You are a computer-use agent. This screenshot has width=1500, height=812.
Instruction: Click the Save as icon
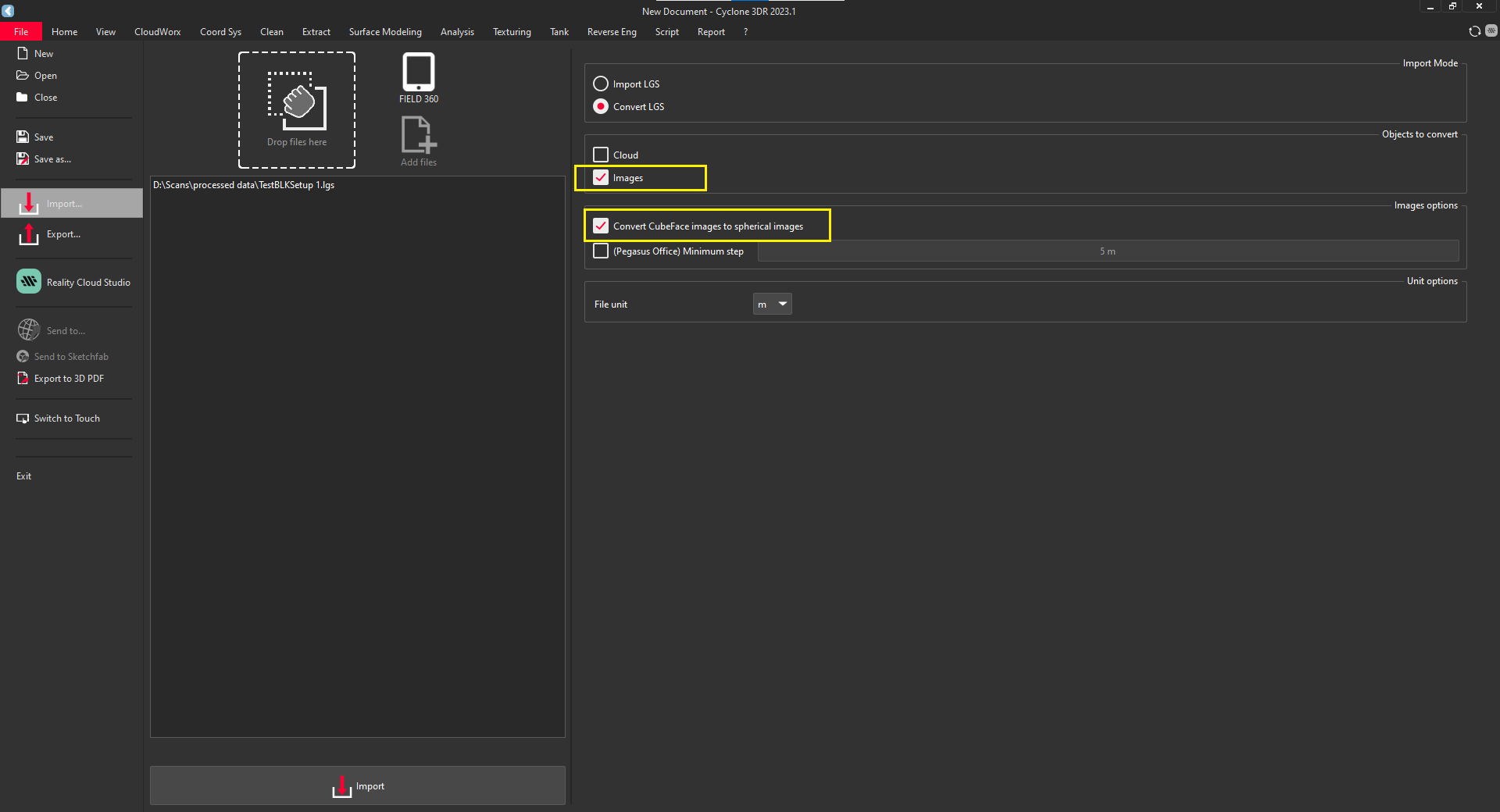(23, 159)
